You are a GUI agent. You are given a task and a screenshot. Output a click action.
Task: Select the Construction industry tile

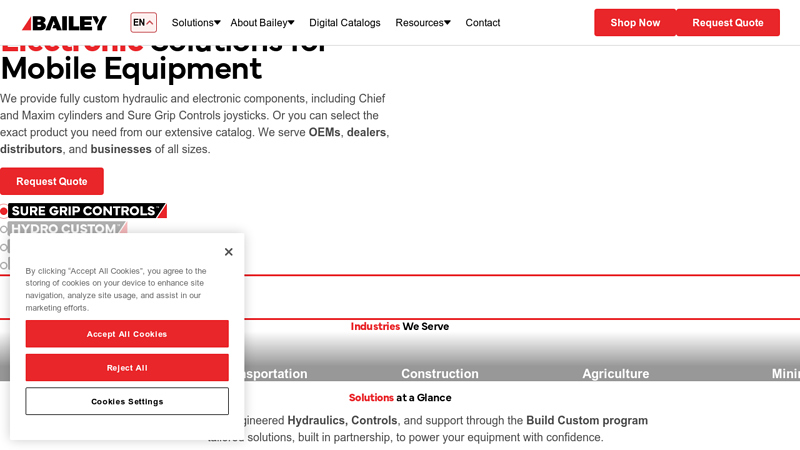(439, 373)
